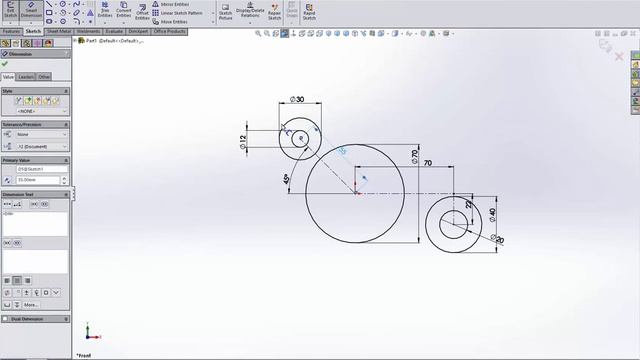The width and height of the screenshot is (640, 360).
Task: Click the dimension value field
Action: tap(38, 180)
